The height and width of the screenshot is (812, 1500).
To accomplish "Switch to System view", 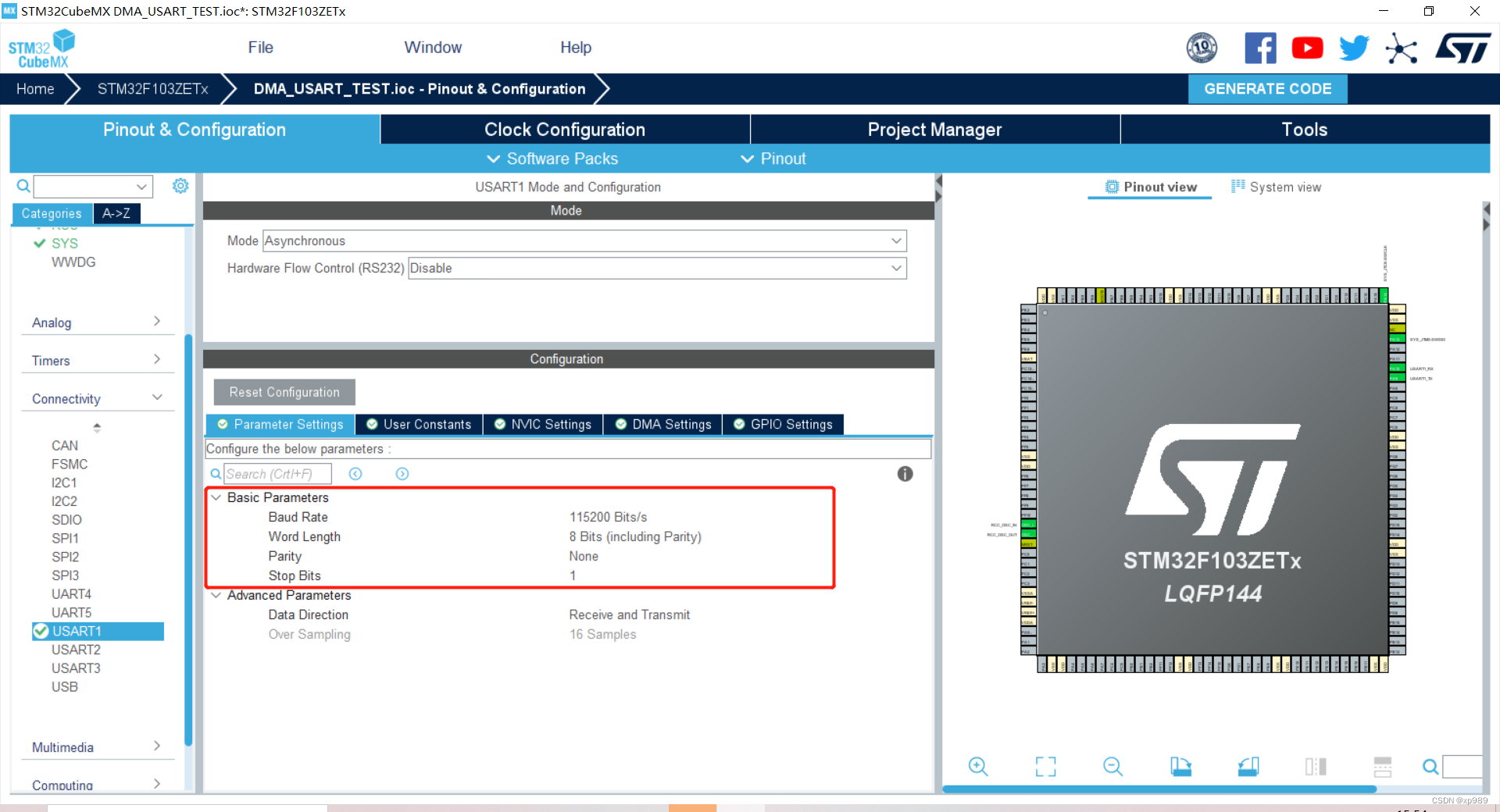I will pos(1277,187).
